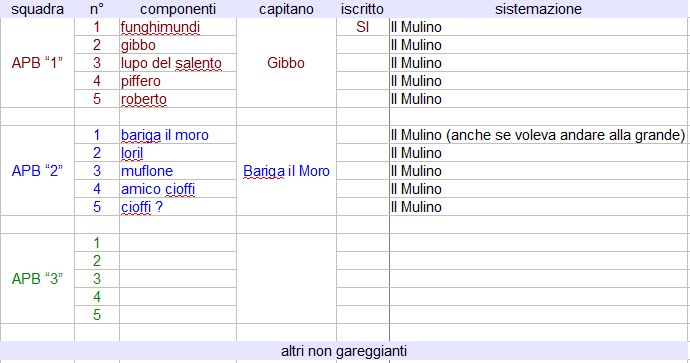The width and height of the screenshot is (690, 363).
Task: Click the SI entry under iscritto
Action: click(363, 27)
